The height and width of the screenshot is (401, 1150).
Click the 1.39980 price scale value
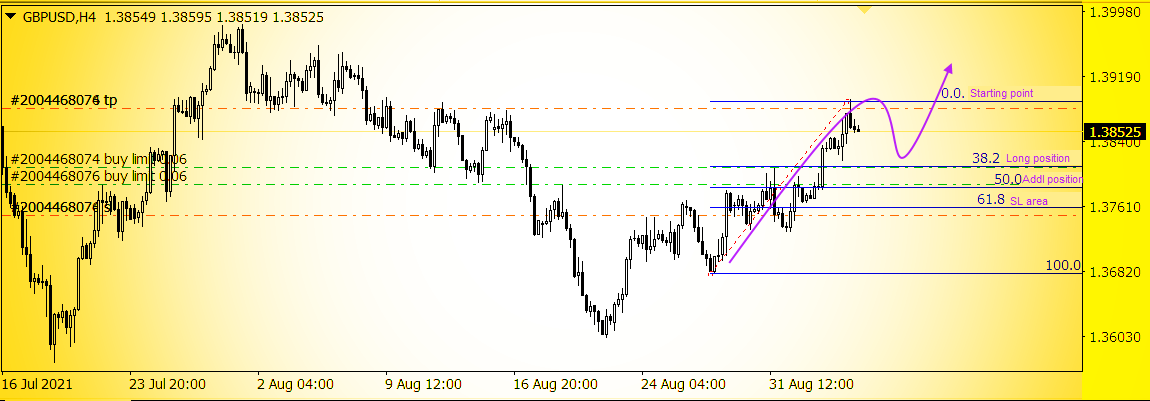point(1115,12)
